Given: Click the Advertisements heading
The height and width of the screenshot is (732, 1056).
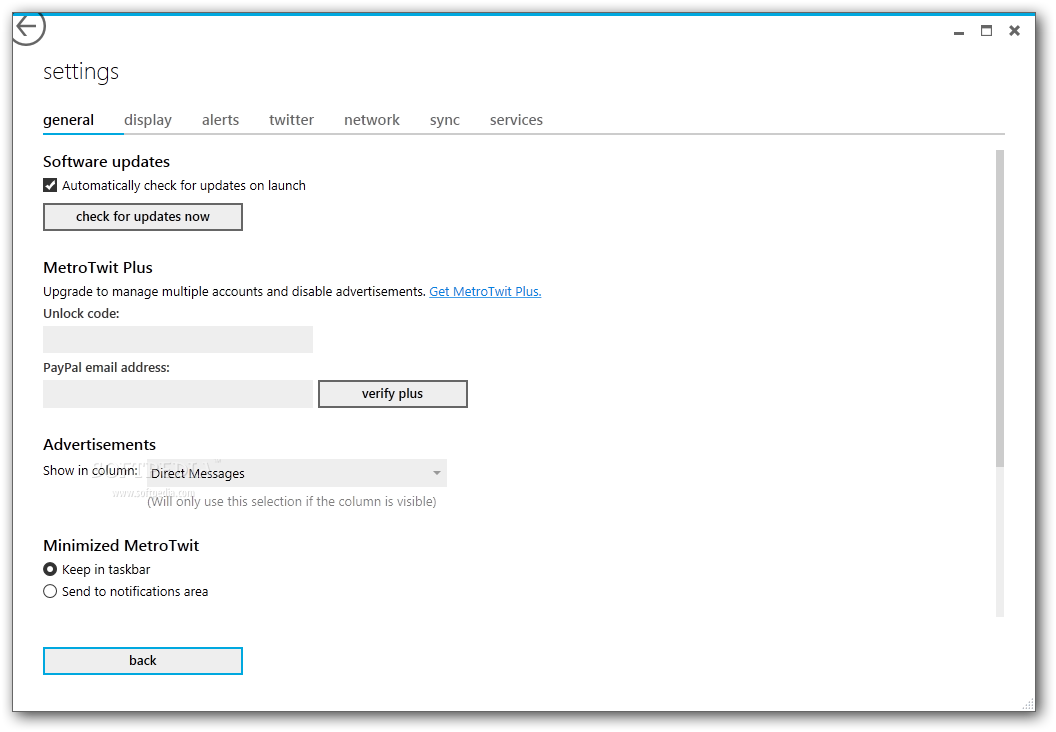Looking at the screenshot, I should [99, 444].
